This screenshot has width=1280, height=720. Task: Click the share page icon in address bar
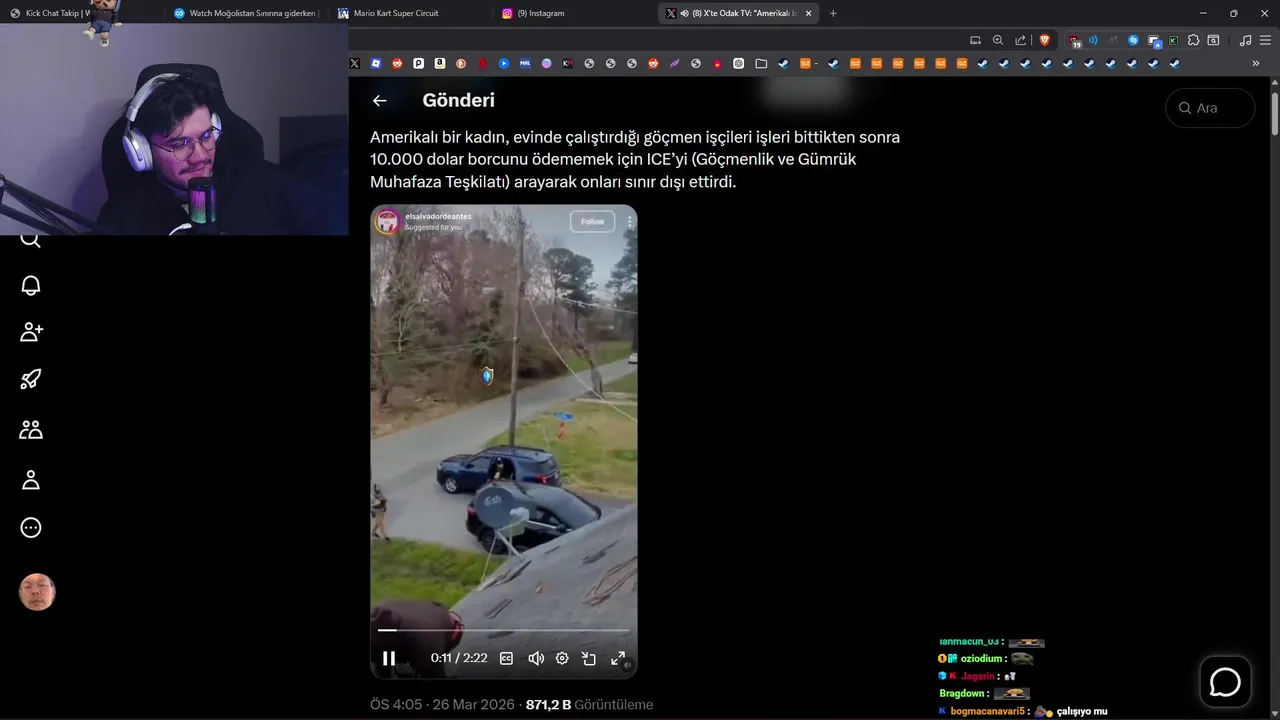pyautogui.click(x=1021, y=40)
